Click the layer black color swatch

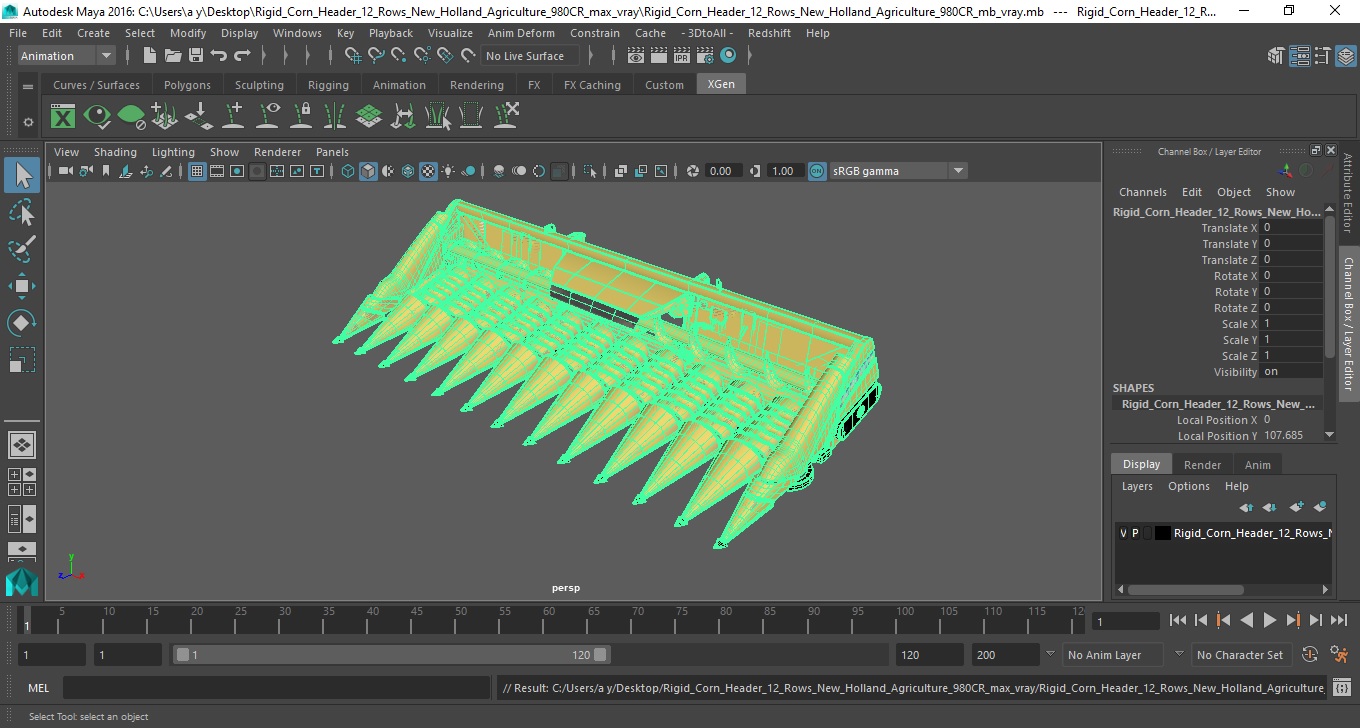coord(1162,533)
